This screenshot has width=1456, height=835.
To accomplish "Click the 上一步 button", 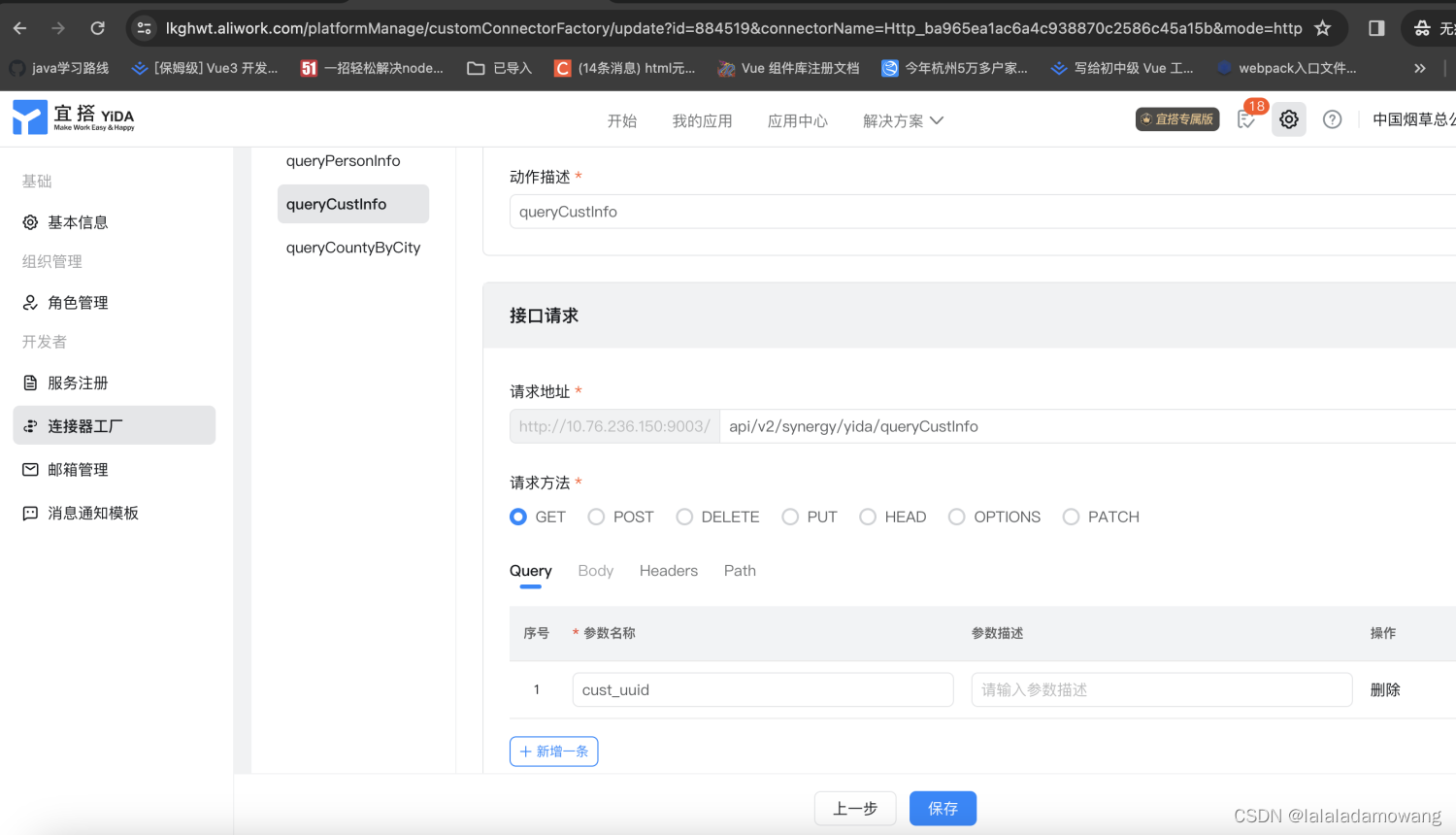I will tap(855, 809).
